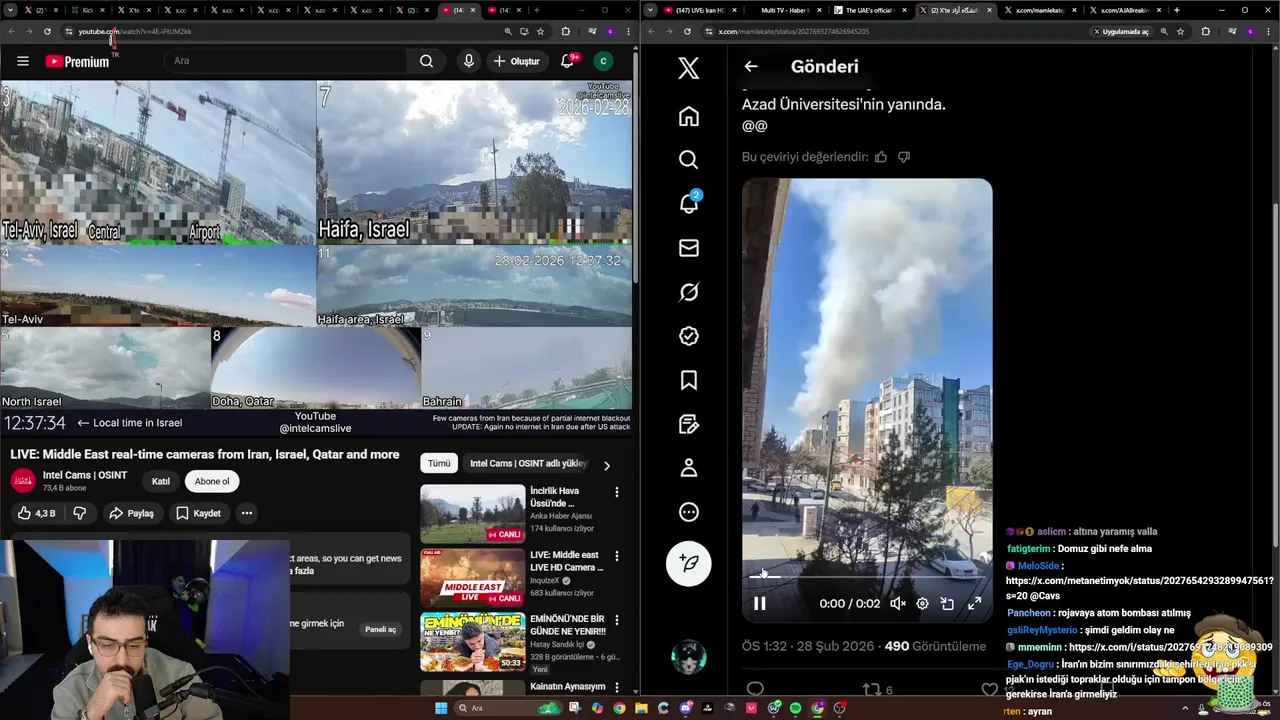Open YouTube account avatar 'C'
1280x720 pixels.
click(603, 61)
